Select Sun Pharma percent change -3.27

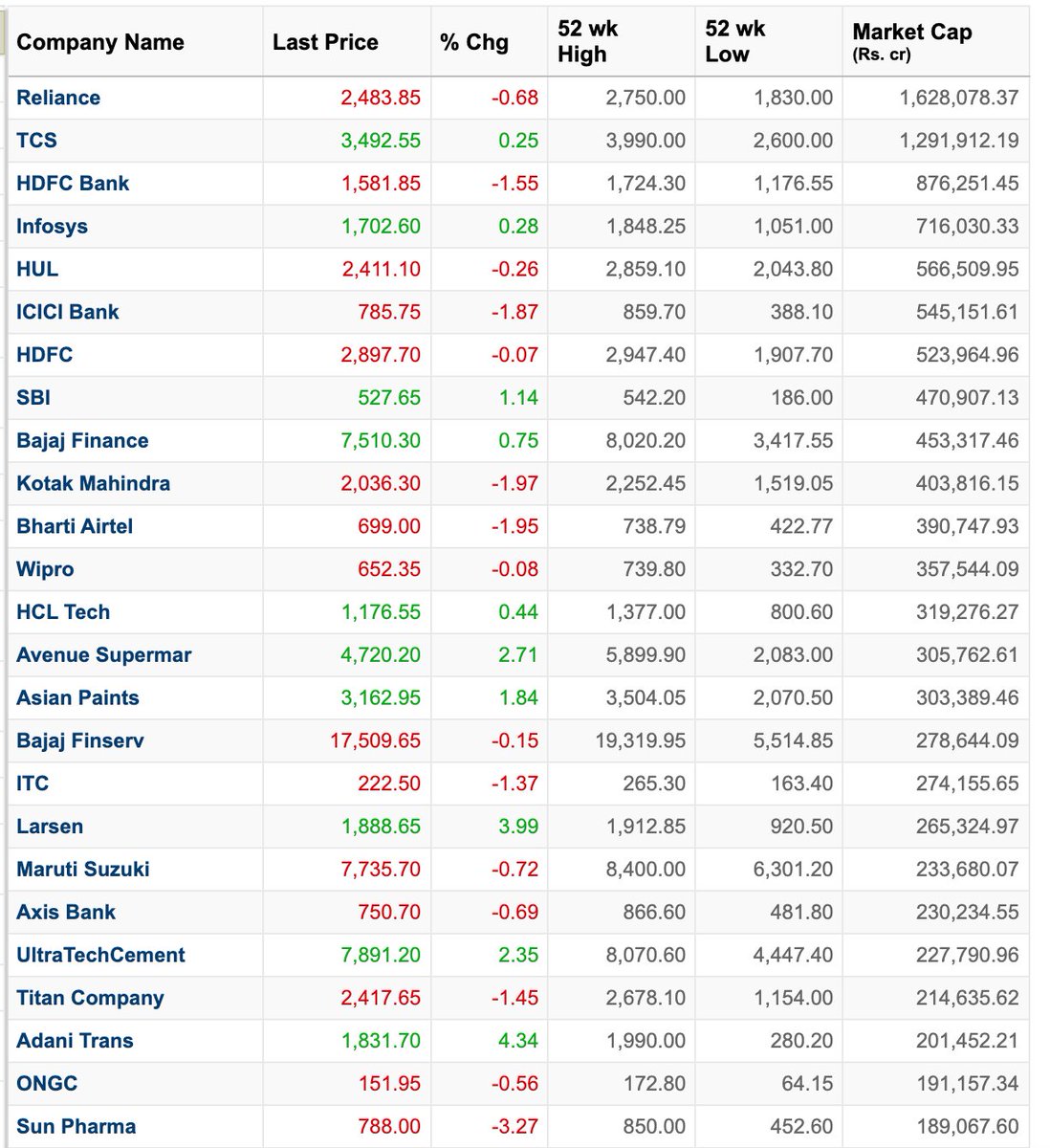(515, 1126)
